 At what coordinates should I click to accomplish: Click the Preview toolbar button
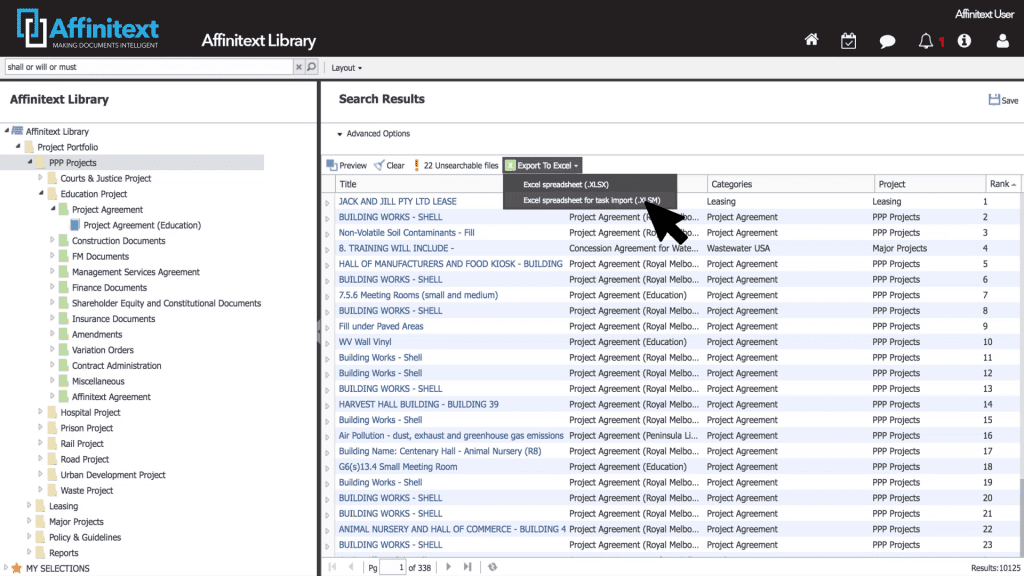(347, 165)
